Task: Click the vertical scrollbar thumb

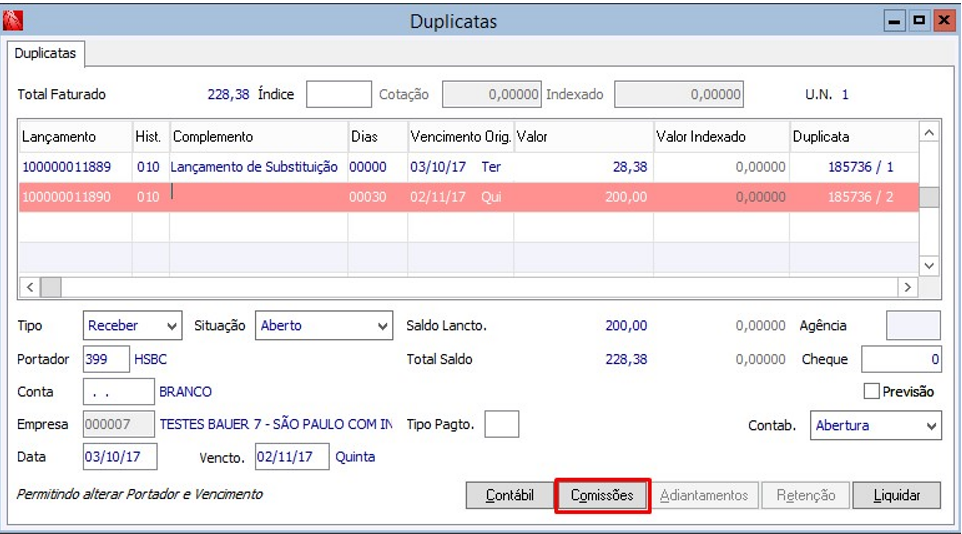Action: click(x=929, y=197)
